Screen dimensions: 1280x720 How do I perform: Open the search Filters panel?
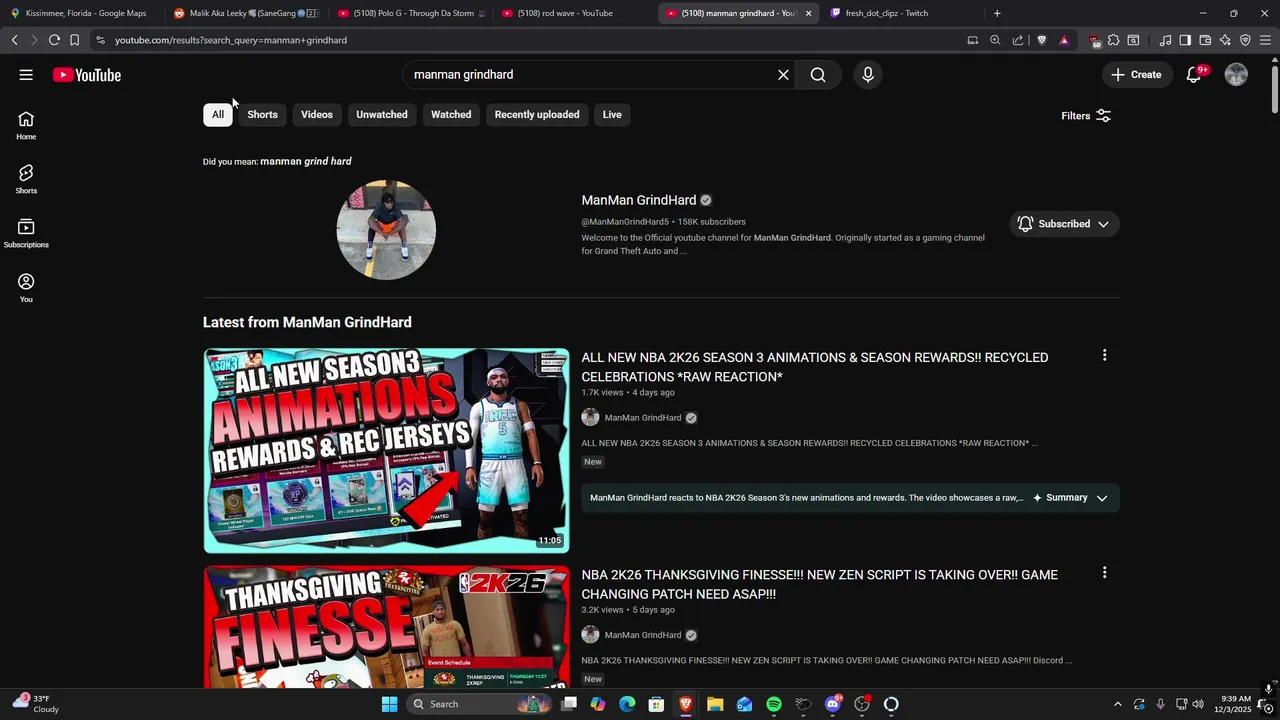[x=1086, y=116]
